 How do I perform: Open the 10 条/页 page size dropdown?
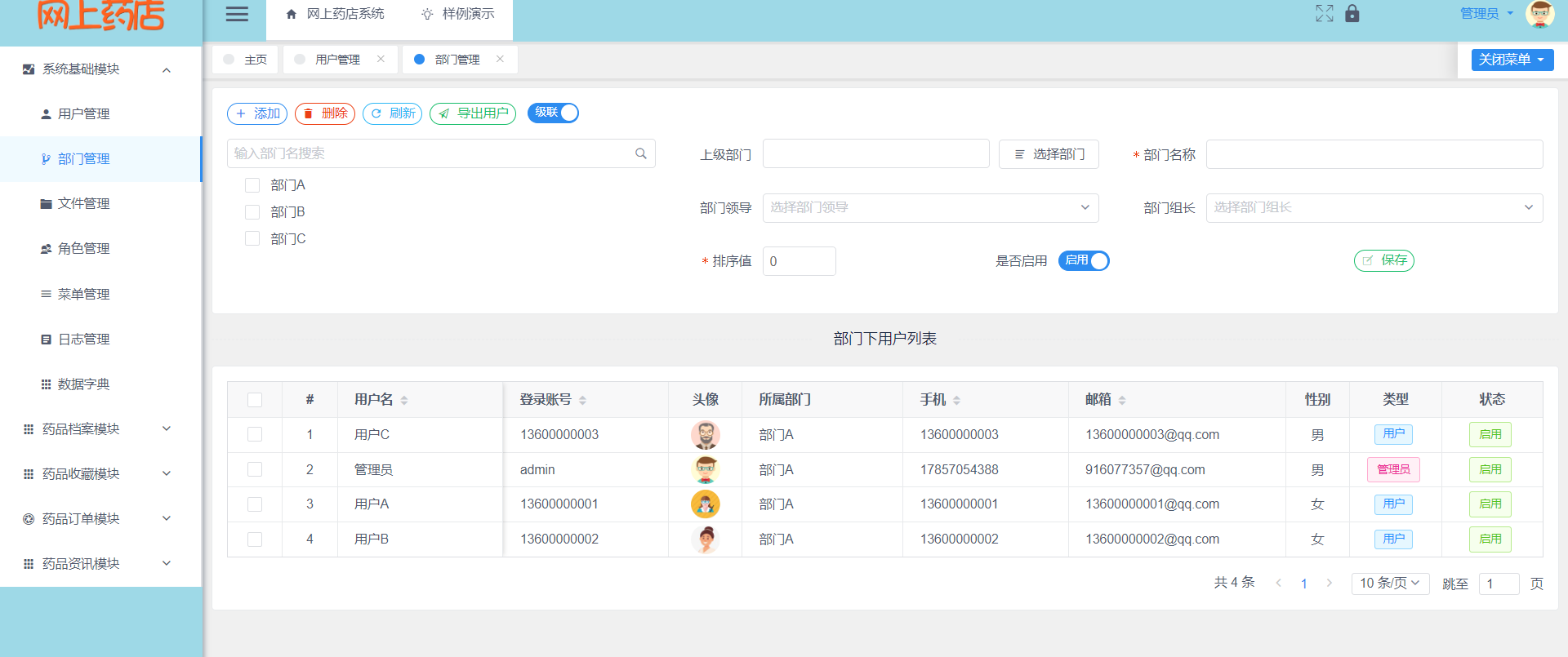1390,583
